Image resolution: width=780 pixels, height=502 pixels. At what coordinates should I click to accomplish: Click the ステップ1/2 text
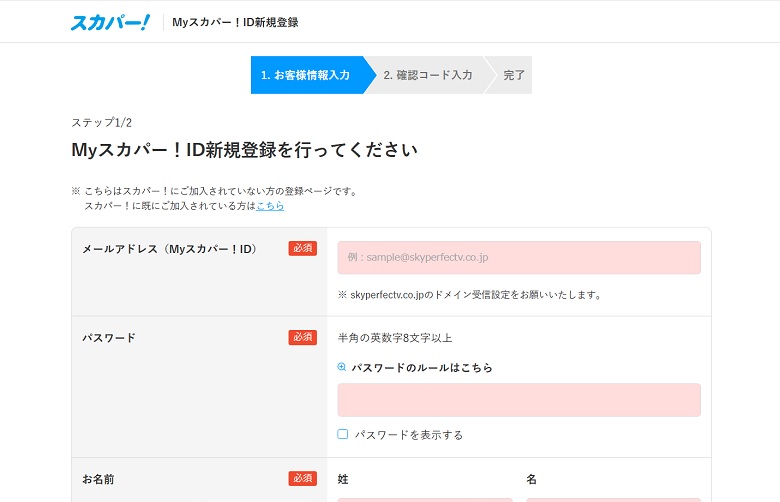(101, 122)
